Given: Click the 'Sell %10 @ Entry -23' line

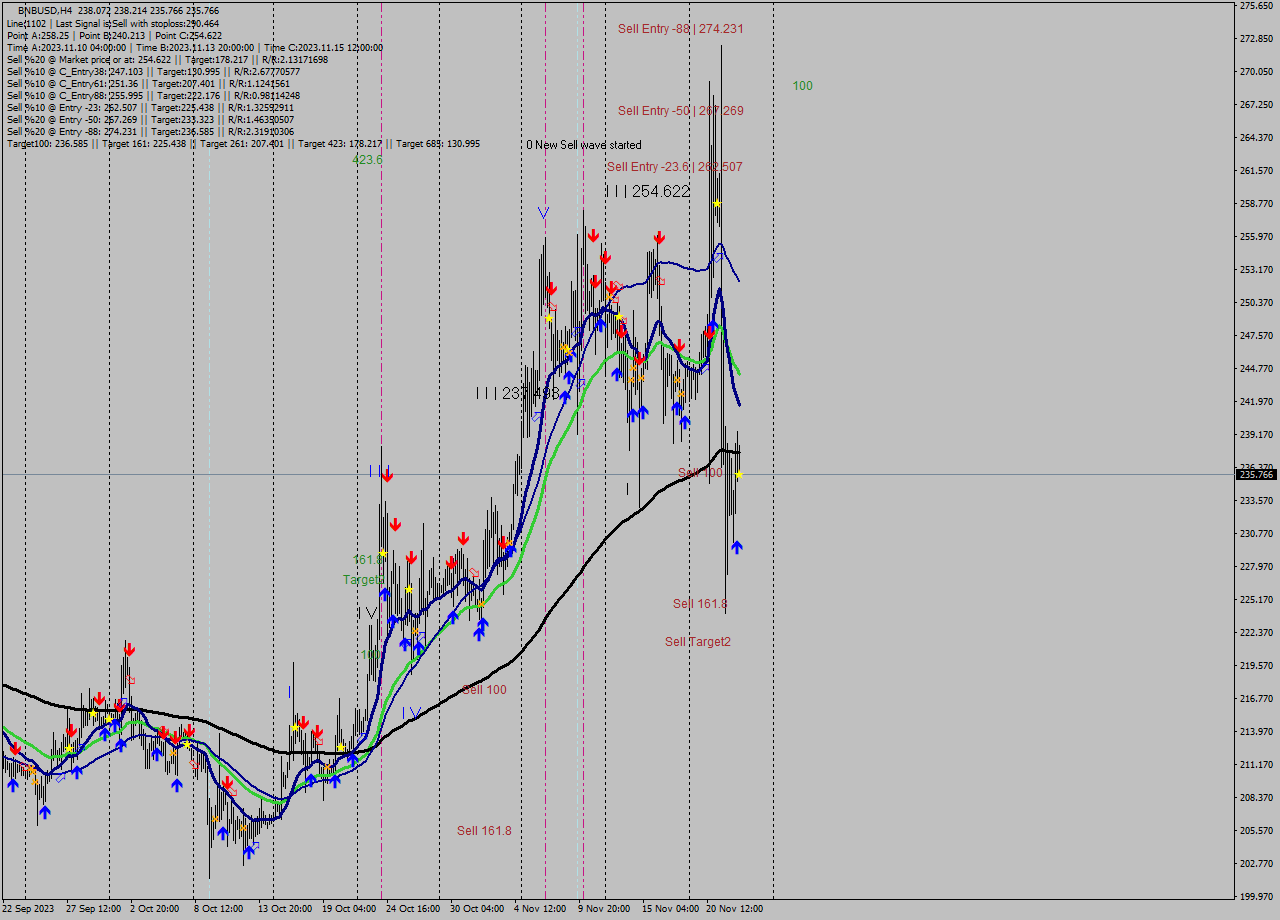Looking at the screenshot, I should click(x=150, y=108).
